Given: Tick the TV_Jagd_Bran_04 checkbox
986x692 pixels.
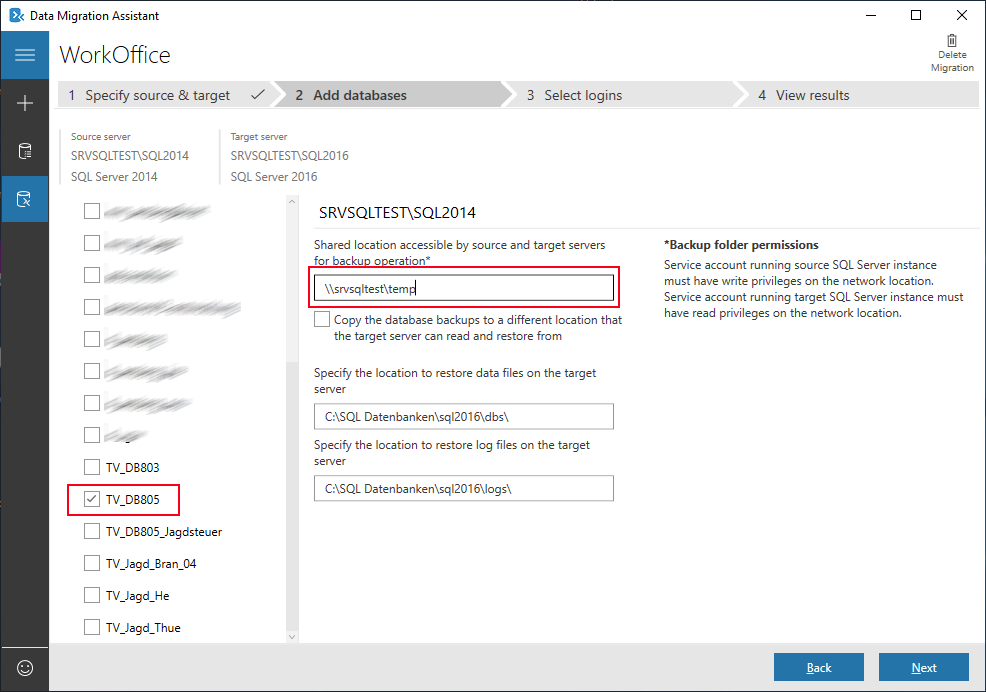Looking at the screenshot, I should [92, 563].
